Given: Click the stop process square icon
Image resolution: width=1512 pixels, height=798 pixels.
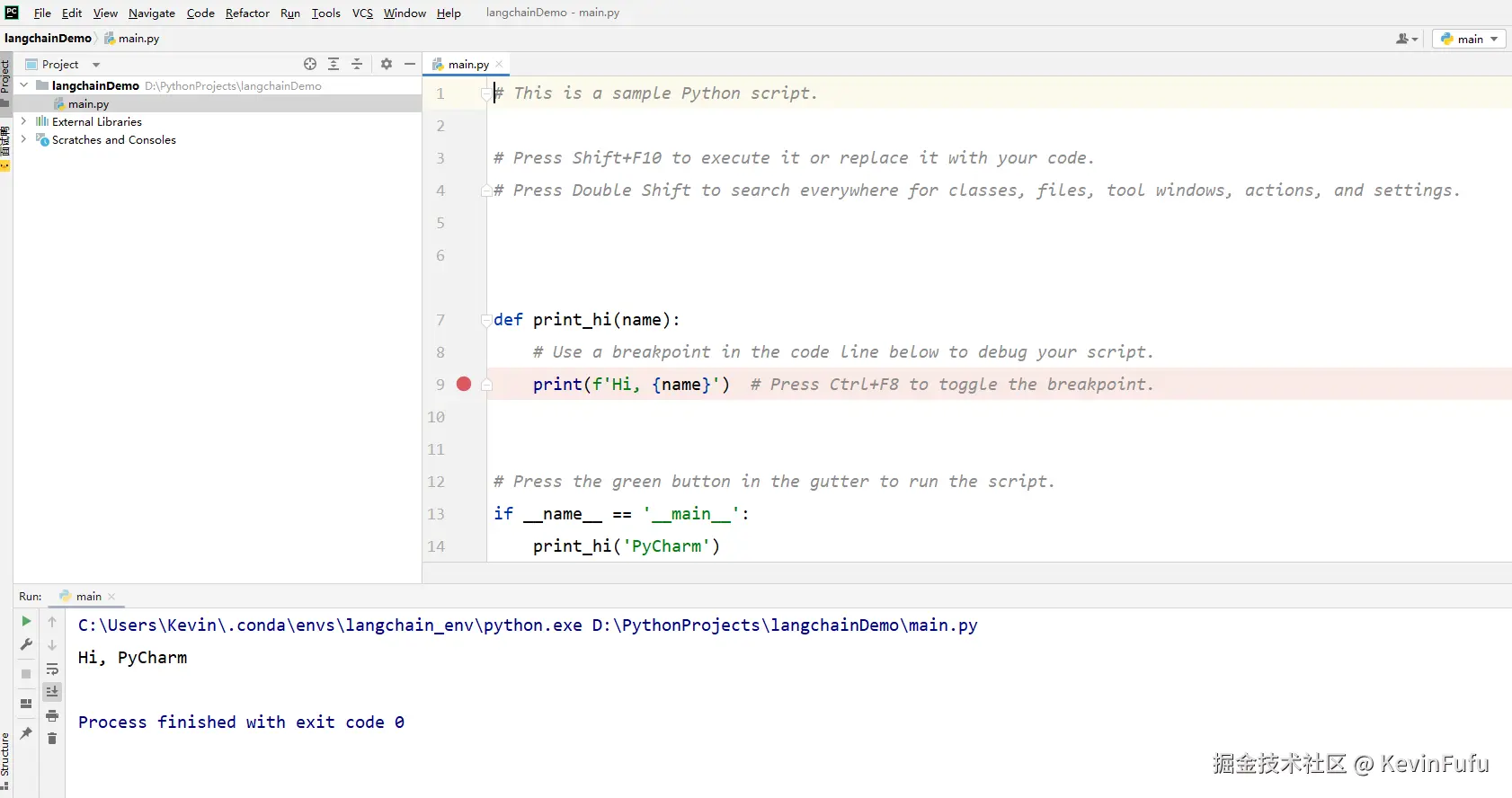Looking at the screenshot, I should pos(26,673).
